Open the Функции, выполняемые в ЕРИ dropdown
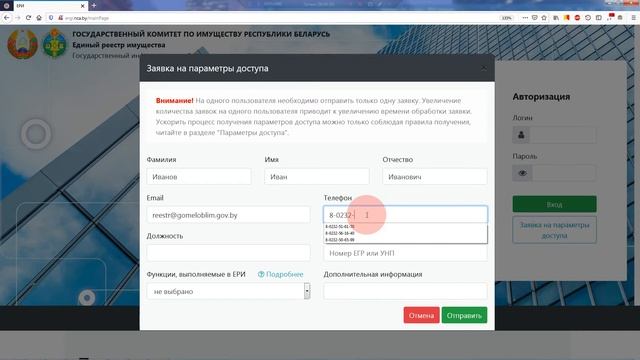640x360 pixels. (228, 291)
